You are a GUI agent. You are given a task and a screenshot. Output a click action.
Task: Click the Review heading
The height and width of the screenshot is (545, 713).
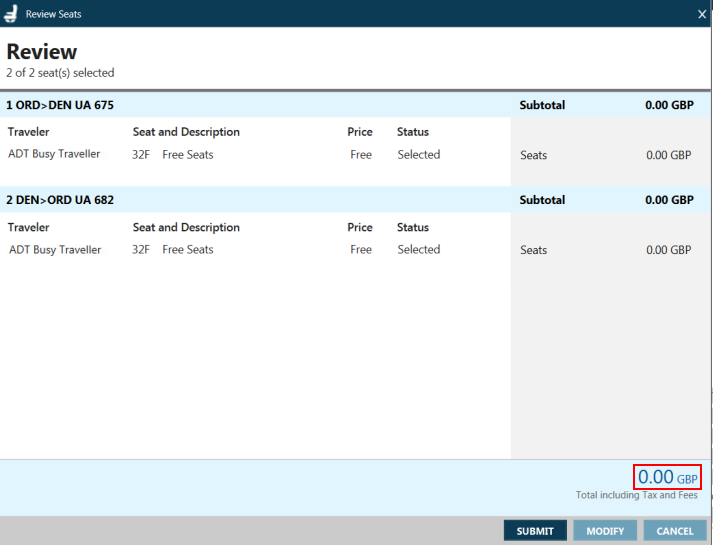tap(42, 52)
